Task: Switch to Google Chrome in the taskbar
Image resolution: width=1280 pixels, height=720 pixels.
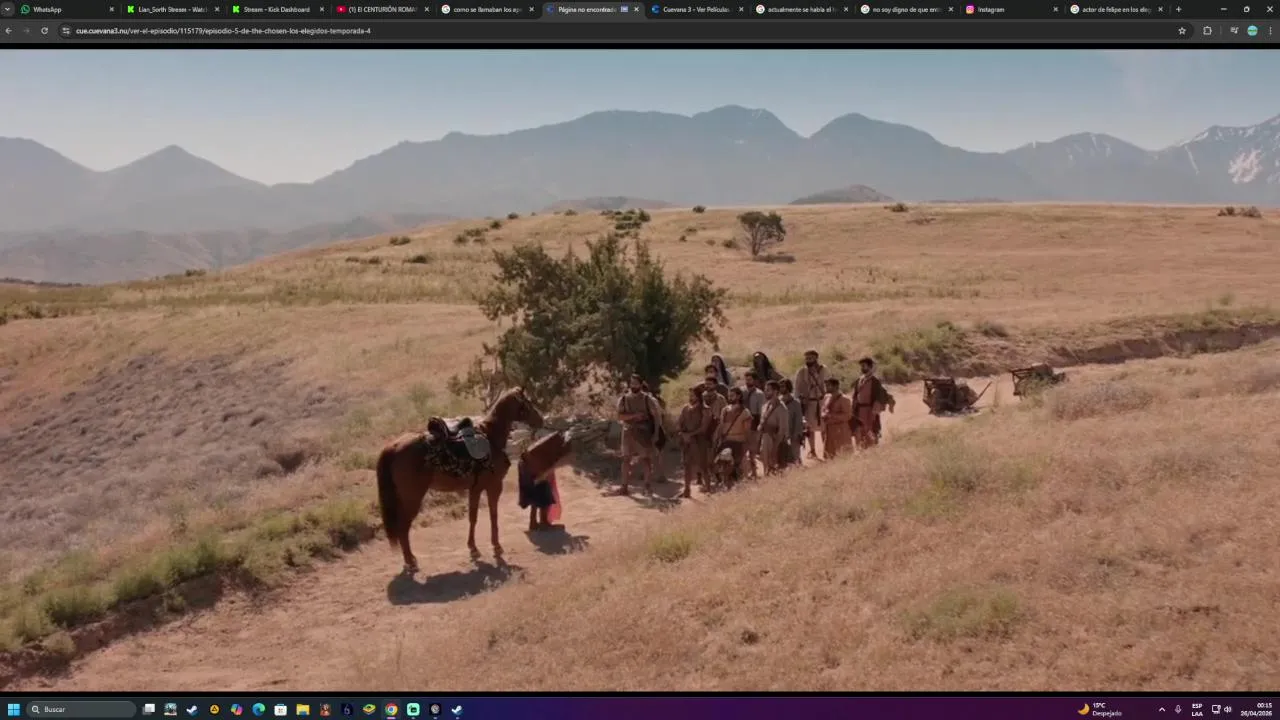Action: (391, 709)
